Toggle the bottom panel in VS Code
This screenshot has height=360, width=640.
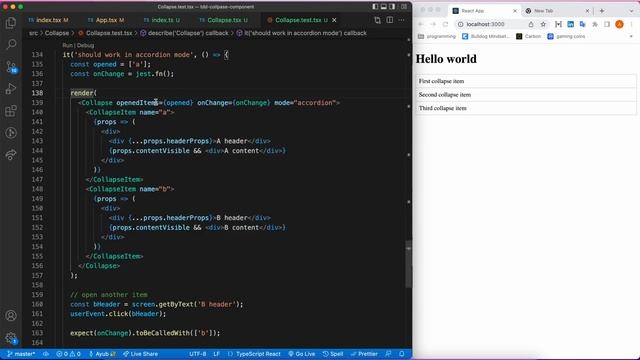(384, 7)
